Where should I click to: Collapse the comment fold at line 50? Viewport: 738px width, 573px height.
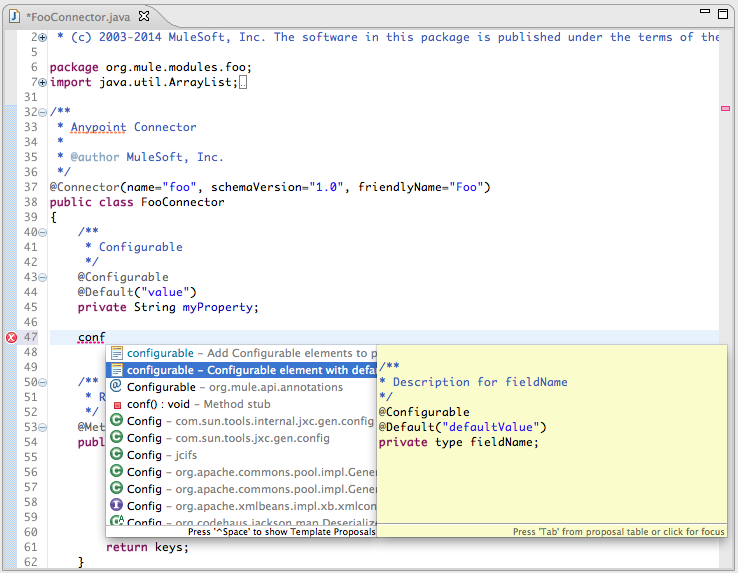(42, 382)
